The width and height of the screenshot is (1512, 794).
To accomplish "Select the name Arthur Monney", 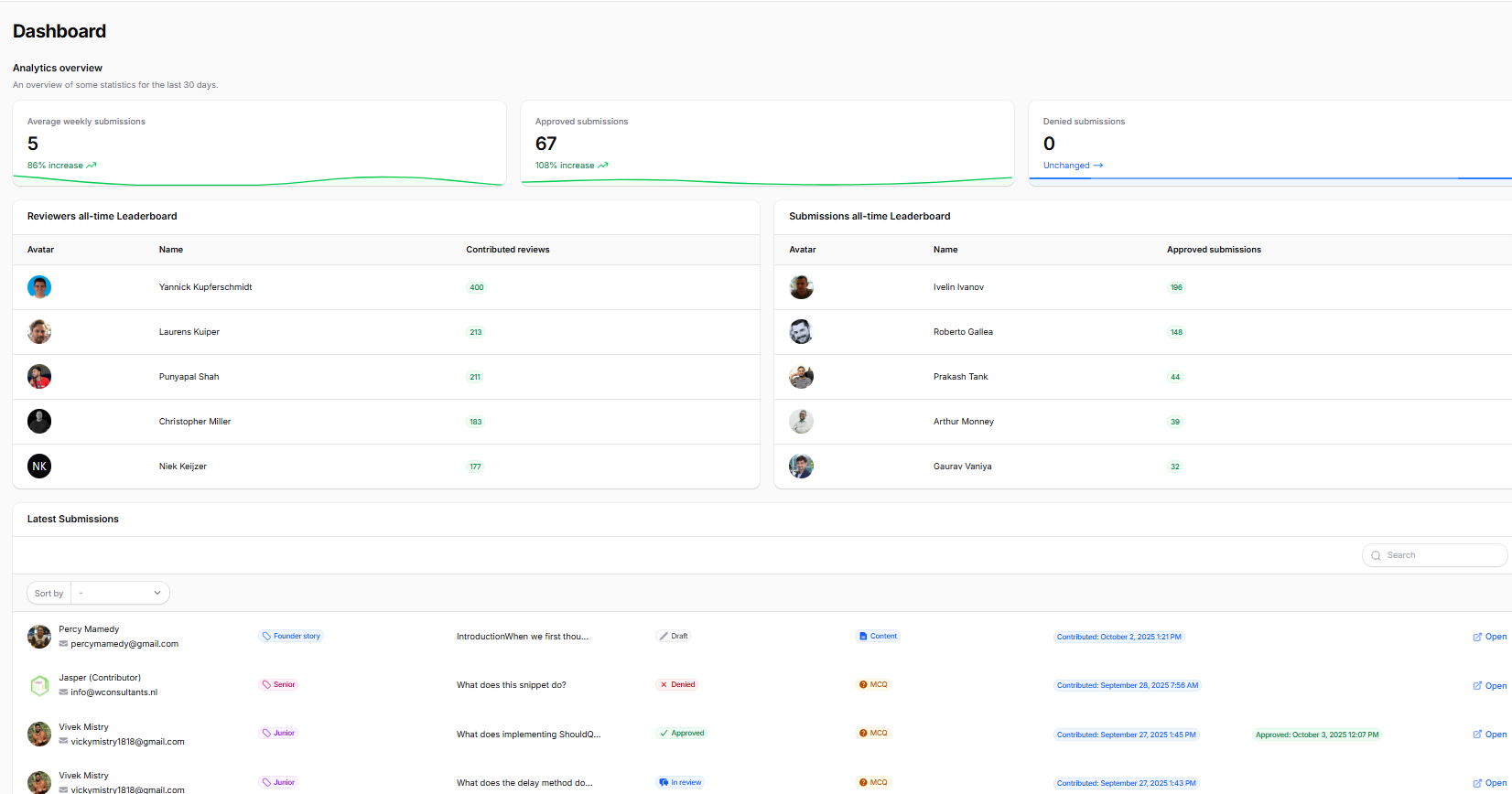I will [x=964, y=422].
